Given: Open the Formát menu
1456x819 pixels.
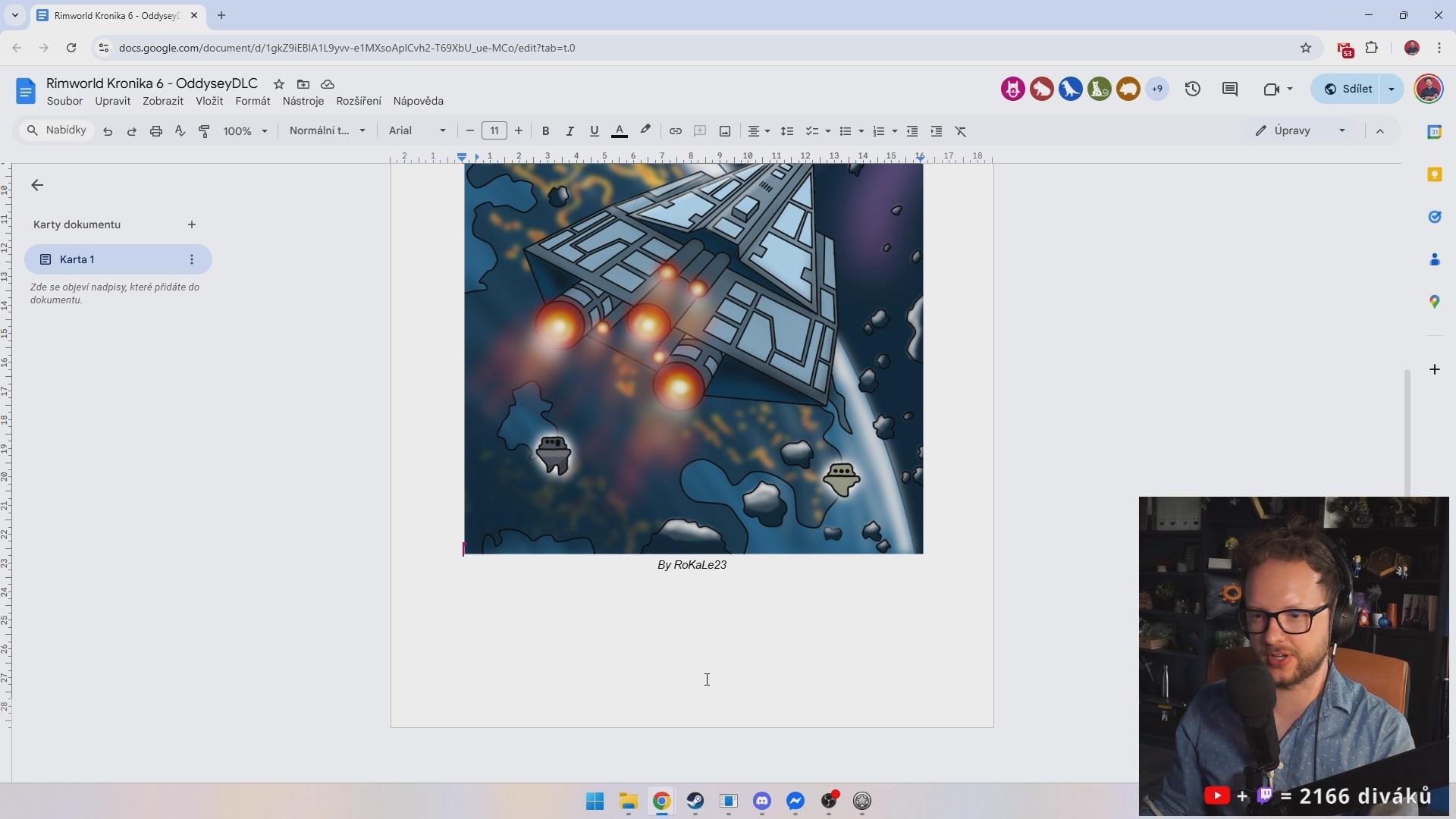Looking at the screenshot, I should tap(253, 101).
